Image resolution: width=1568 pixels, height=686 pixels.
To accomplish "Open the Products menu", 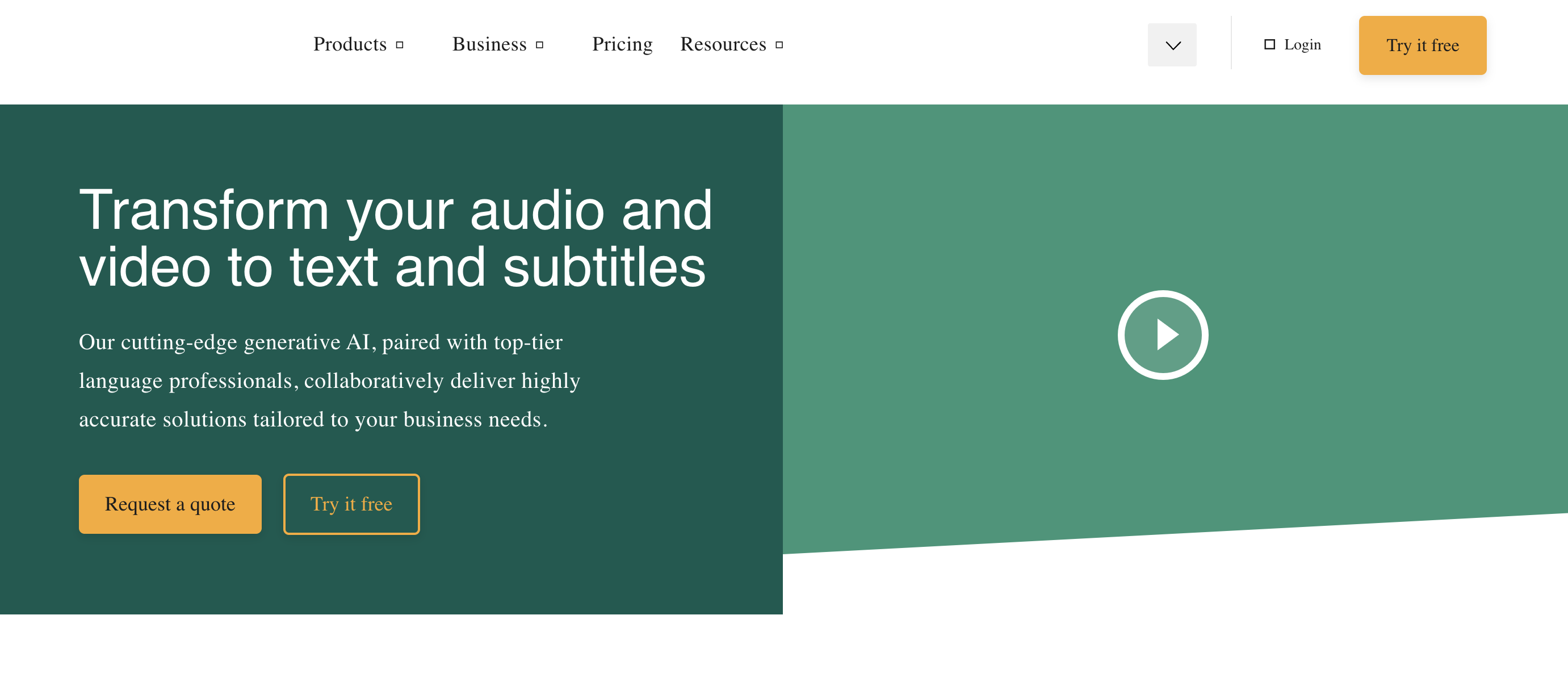I will 350,44.
